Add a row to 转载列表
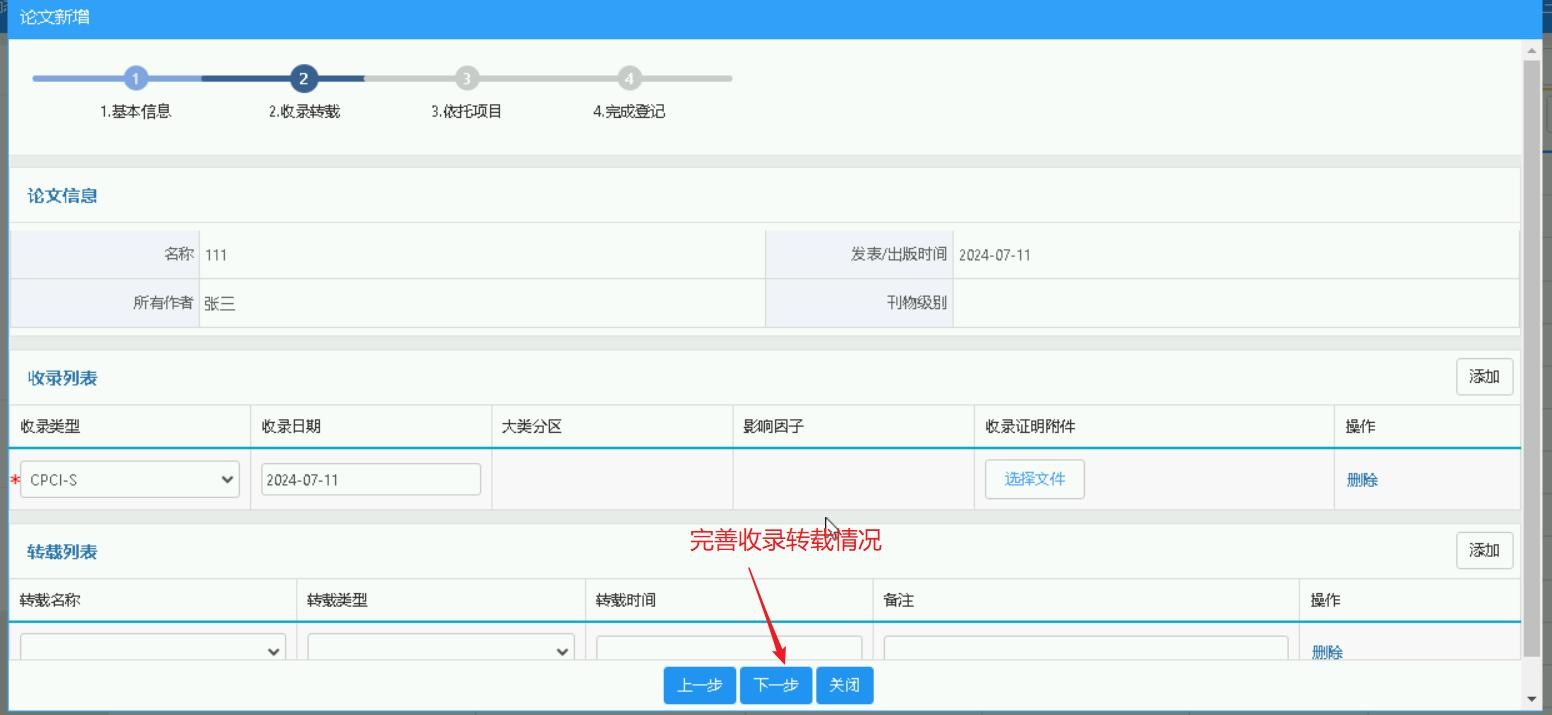 pos(1484,550)
